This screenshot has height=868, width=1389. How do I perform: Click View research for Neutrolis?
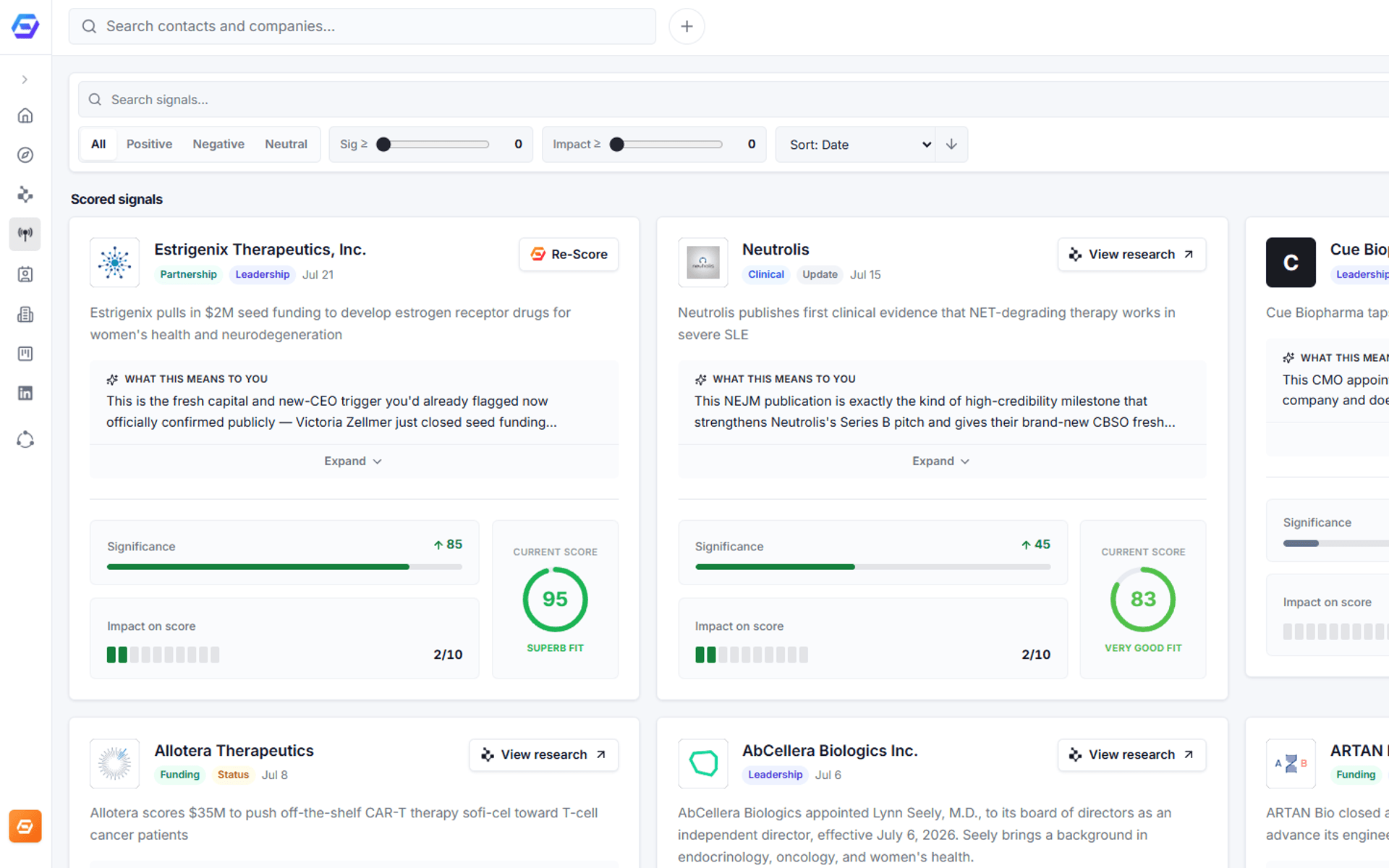(x=1131, y=255)
